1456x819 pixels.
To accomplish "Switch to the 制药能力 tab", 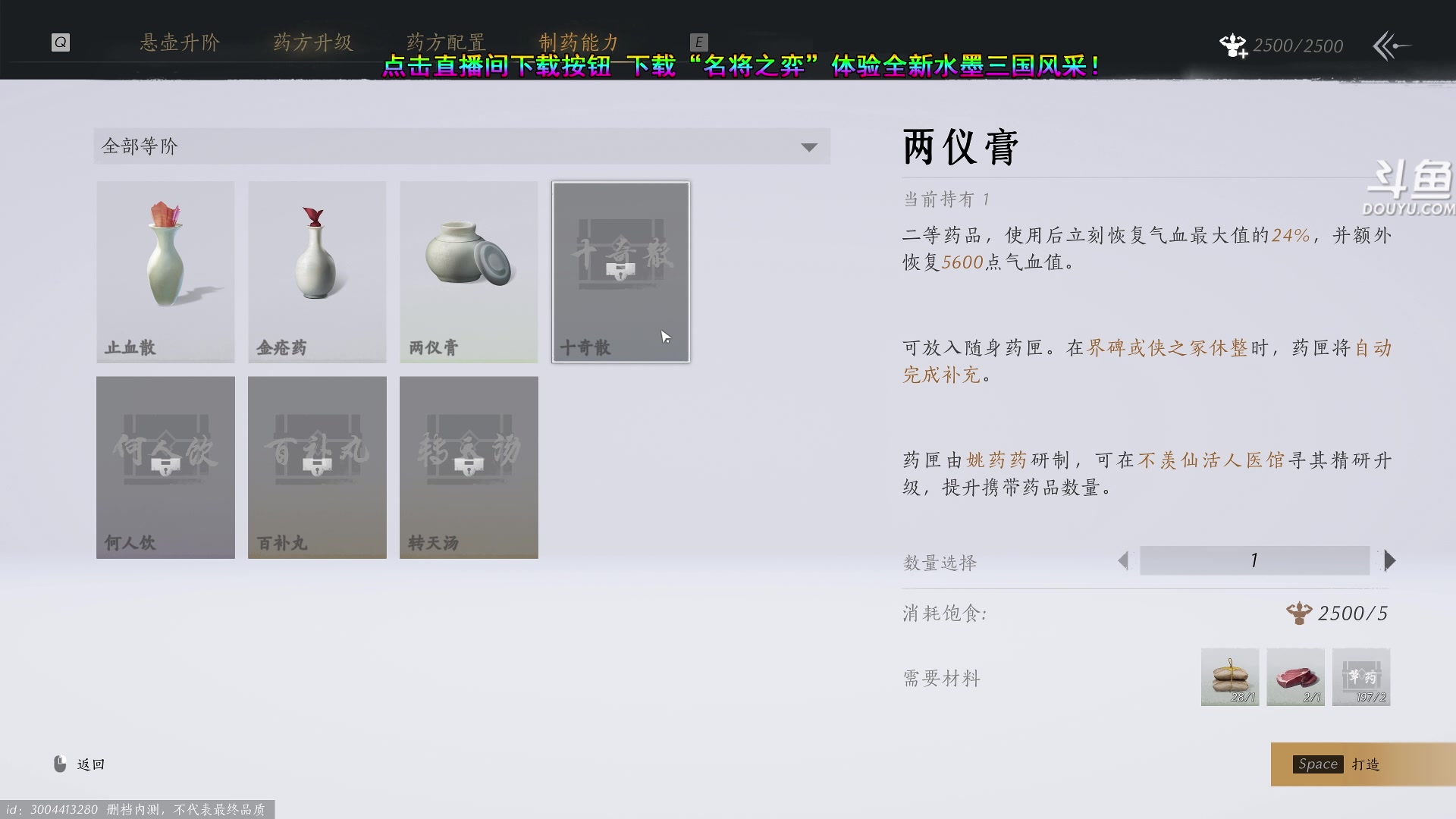I will click(x=580, y=43).
